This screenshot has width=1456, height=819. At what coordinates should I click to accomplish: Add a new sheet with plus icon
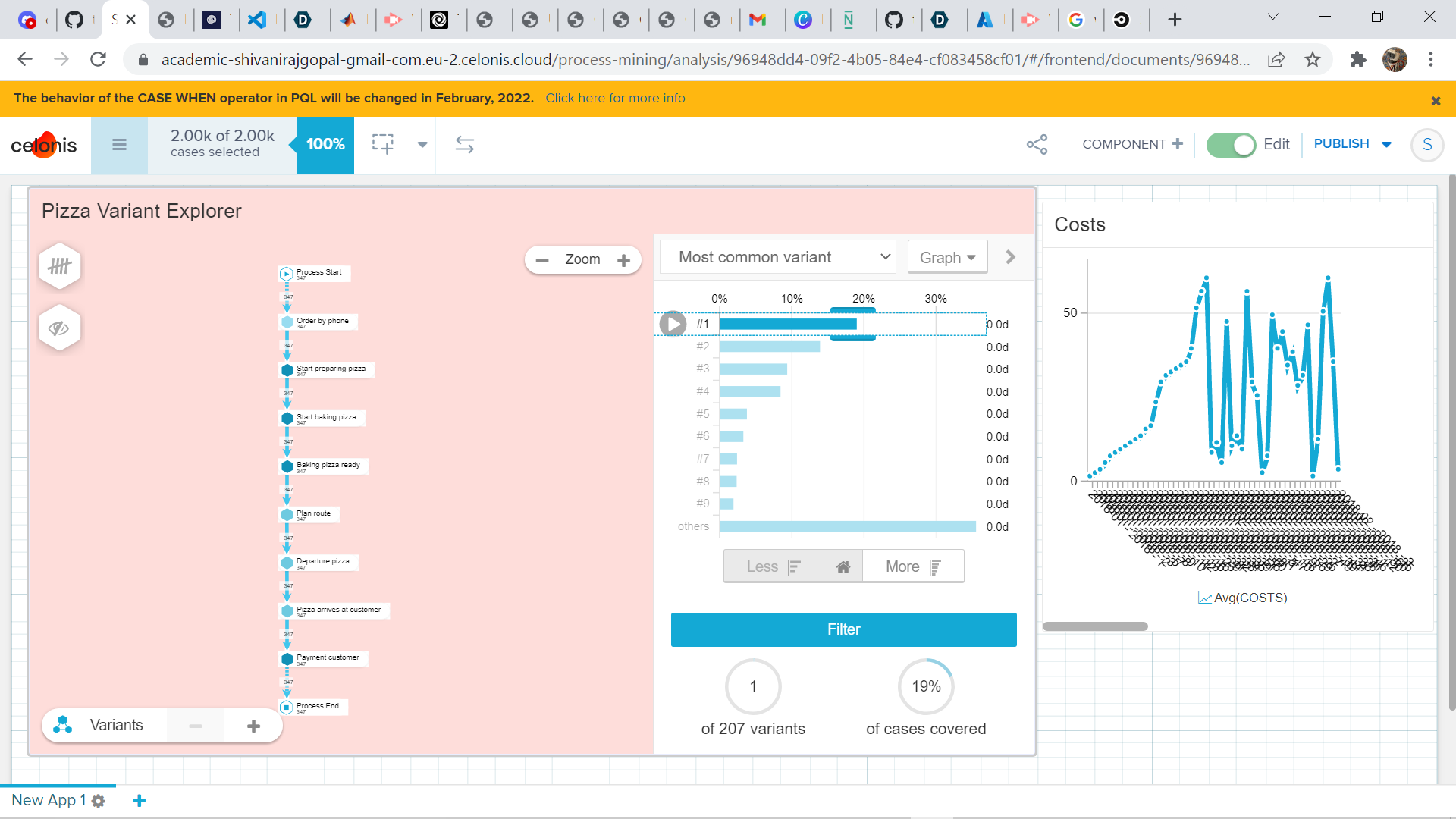[140, 800]
